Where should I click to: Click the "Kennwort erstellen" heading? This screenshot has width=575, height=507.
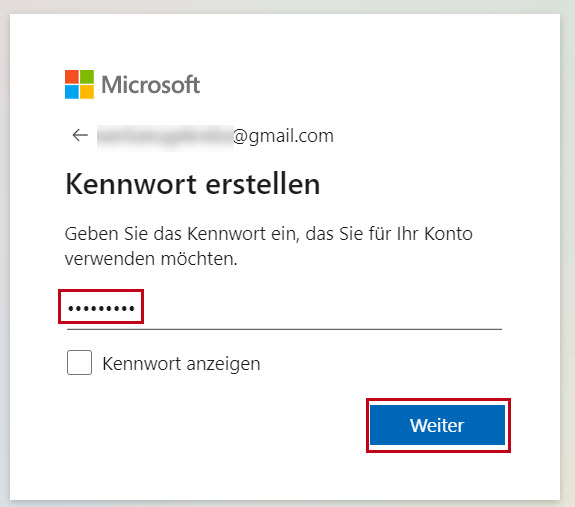[x=193, y=184]
